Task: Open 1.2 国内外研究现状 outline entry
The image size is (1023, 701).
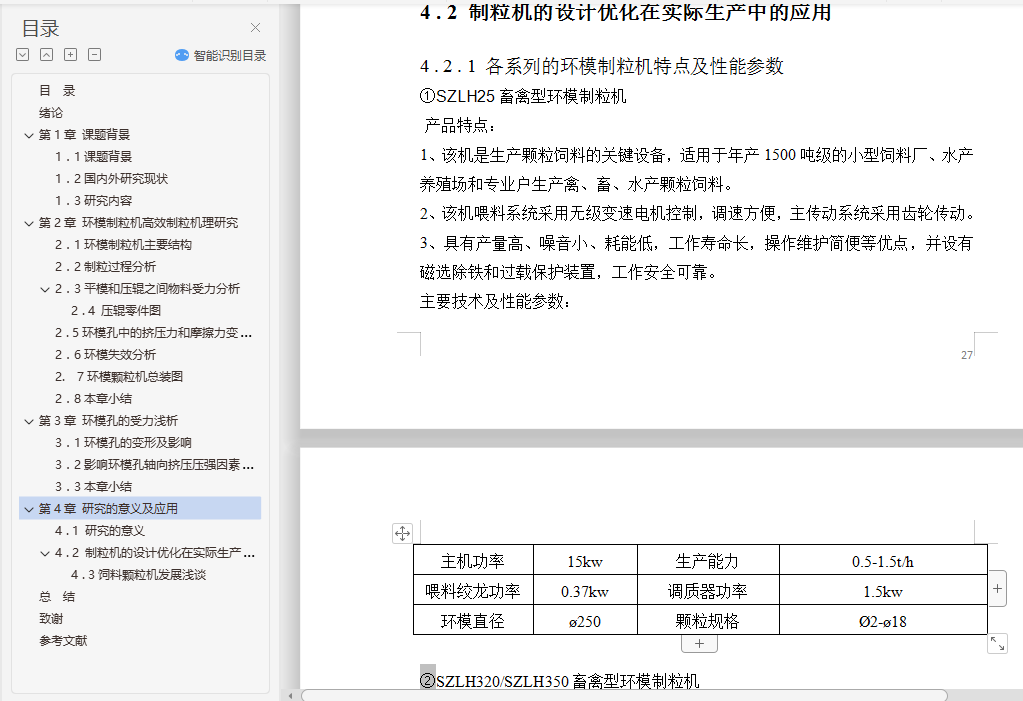Action: [x=112, y=179]
